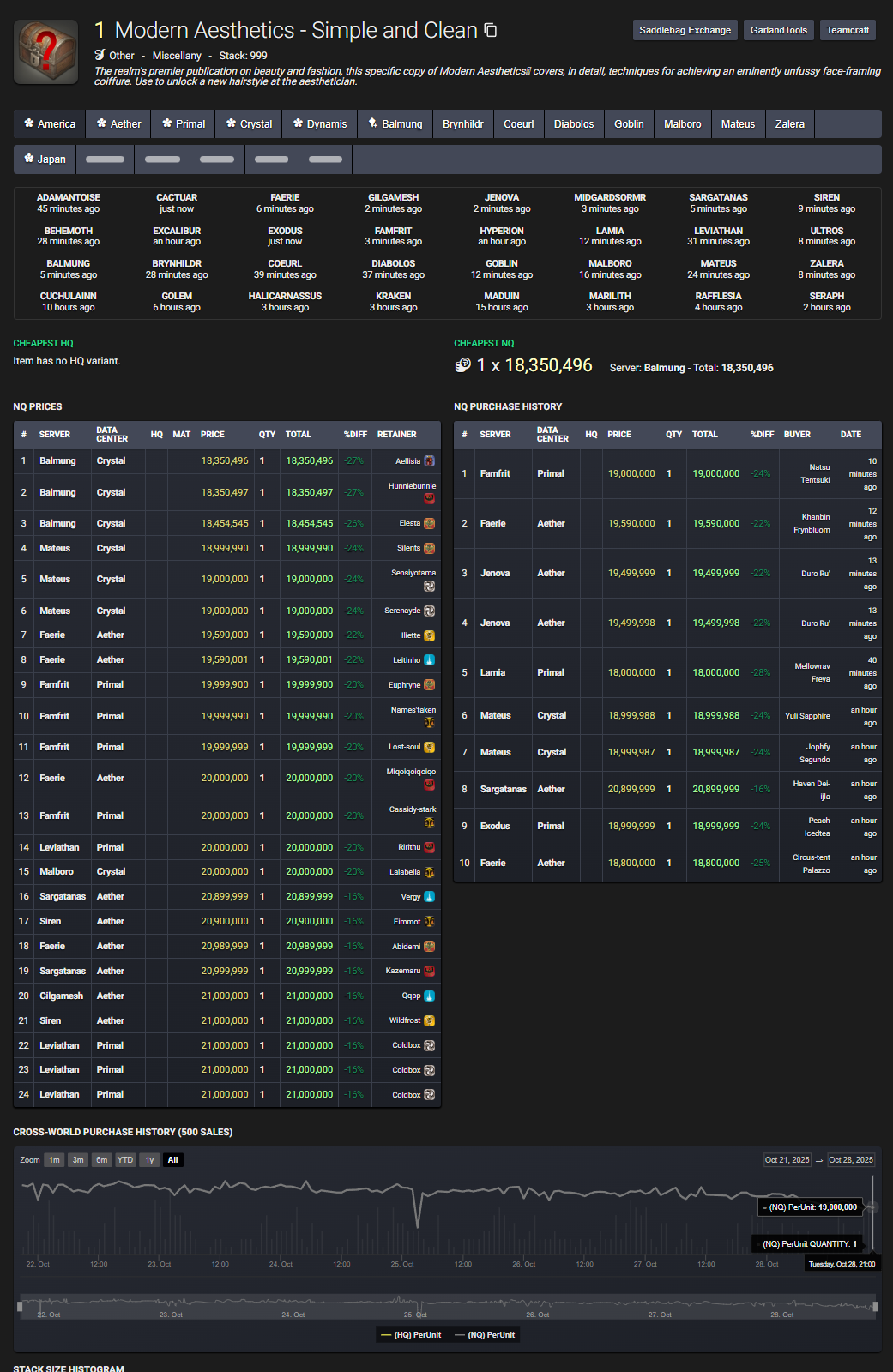Open the Diabolos world tab
This screenshot has width=893, height=1372.
(x=574, y=124)
